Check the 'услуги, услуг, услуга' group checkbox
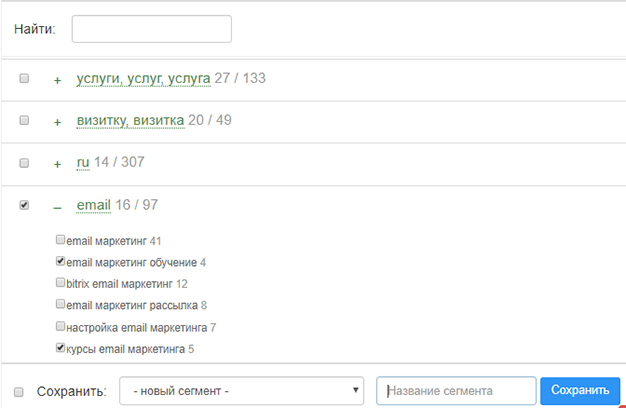This screenshot has height=408, width=626. (24, 78)
